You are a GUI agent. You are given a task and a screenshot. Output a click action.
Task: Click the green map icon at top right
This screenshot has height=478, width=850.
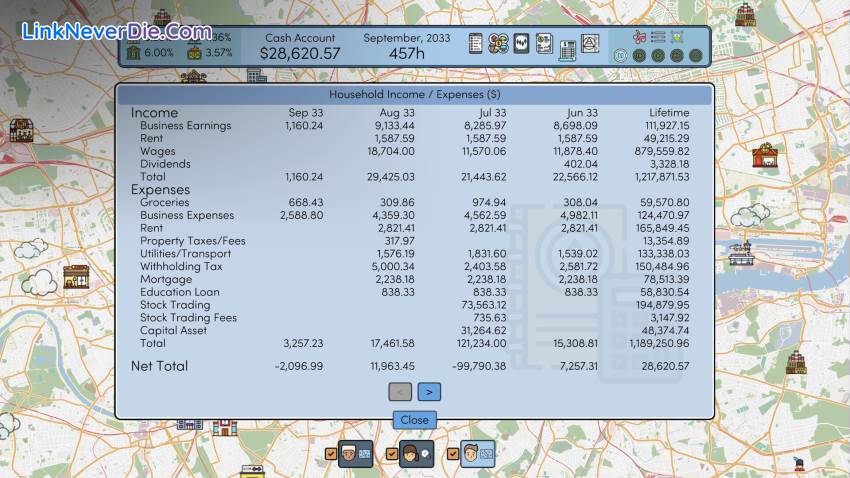(x=678, y=37)
